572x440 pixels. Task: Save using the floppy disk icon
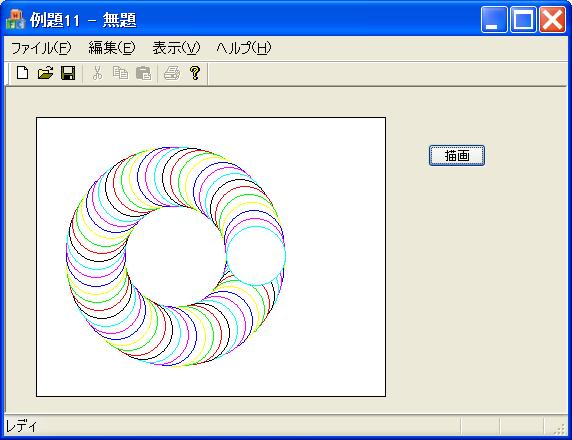[68, 73]
